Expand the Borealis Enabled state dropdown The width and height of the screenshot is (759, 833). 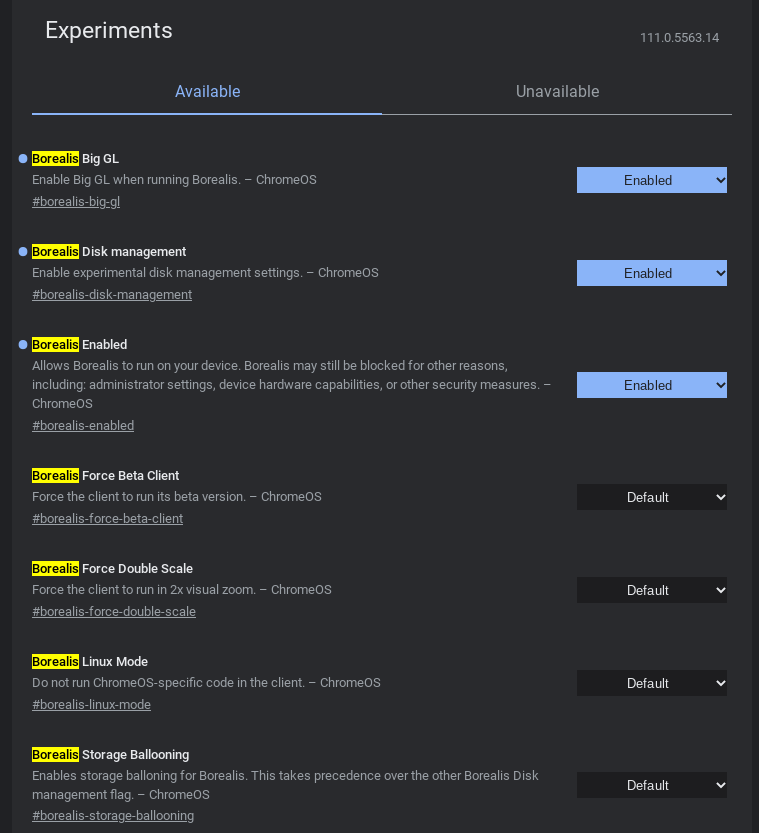[651, 385]
